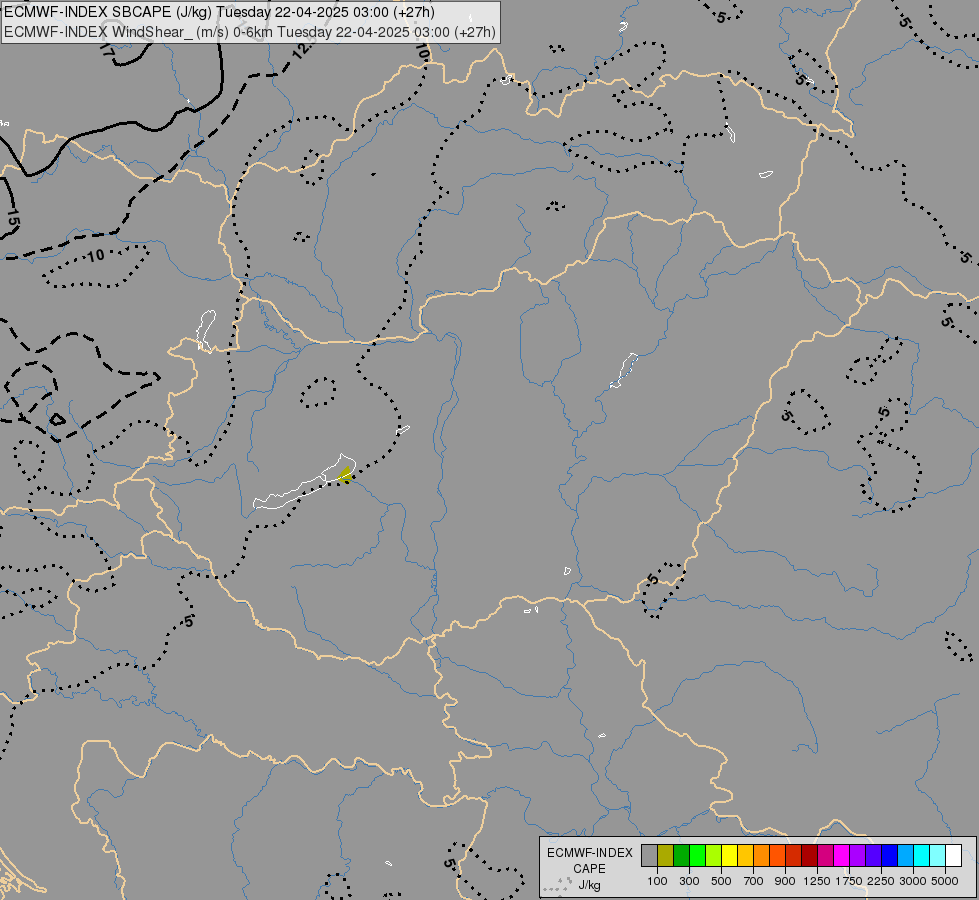Click the gray swatch in the CAPE legend

[649, 856]
